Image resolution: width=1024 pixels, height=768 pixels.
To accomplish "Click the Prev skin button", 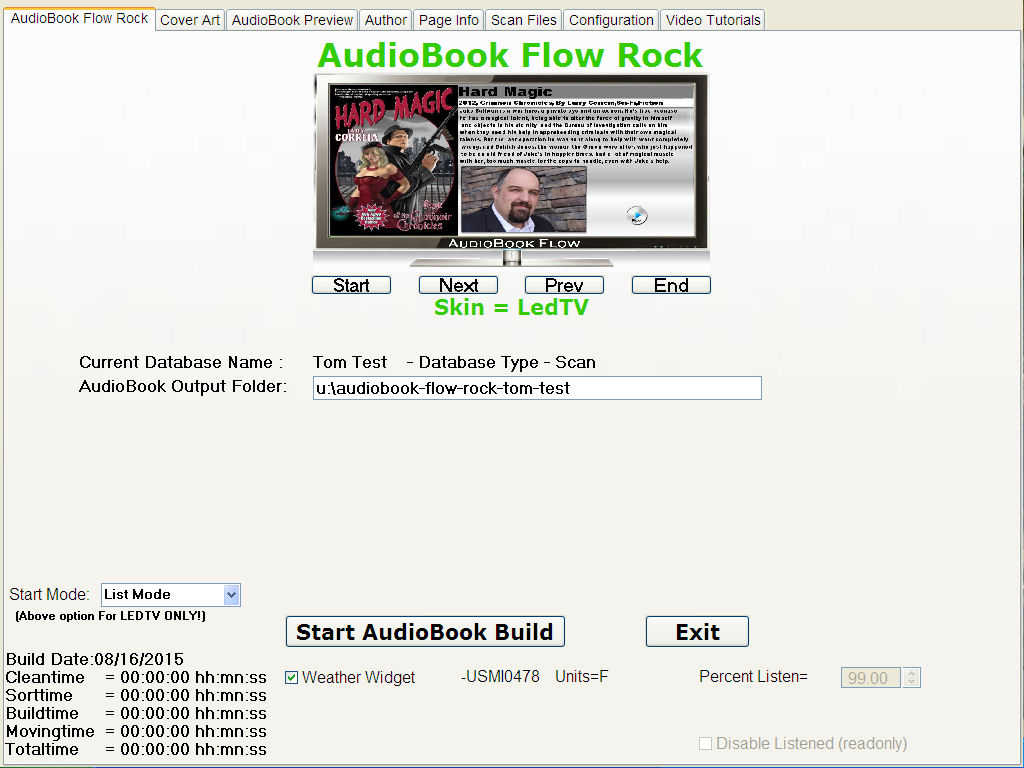I will (564, 285).
